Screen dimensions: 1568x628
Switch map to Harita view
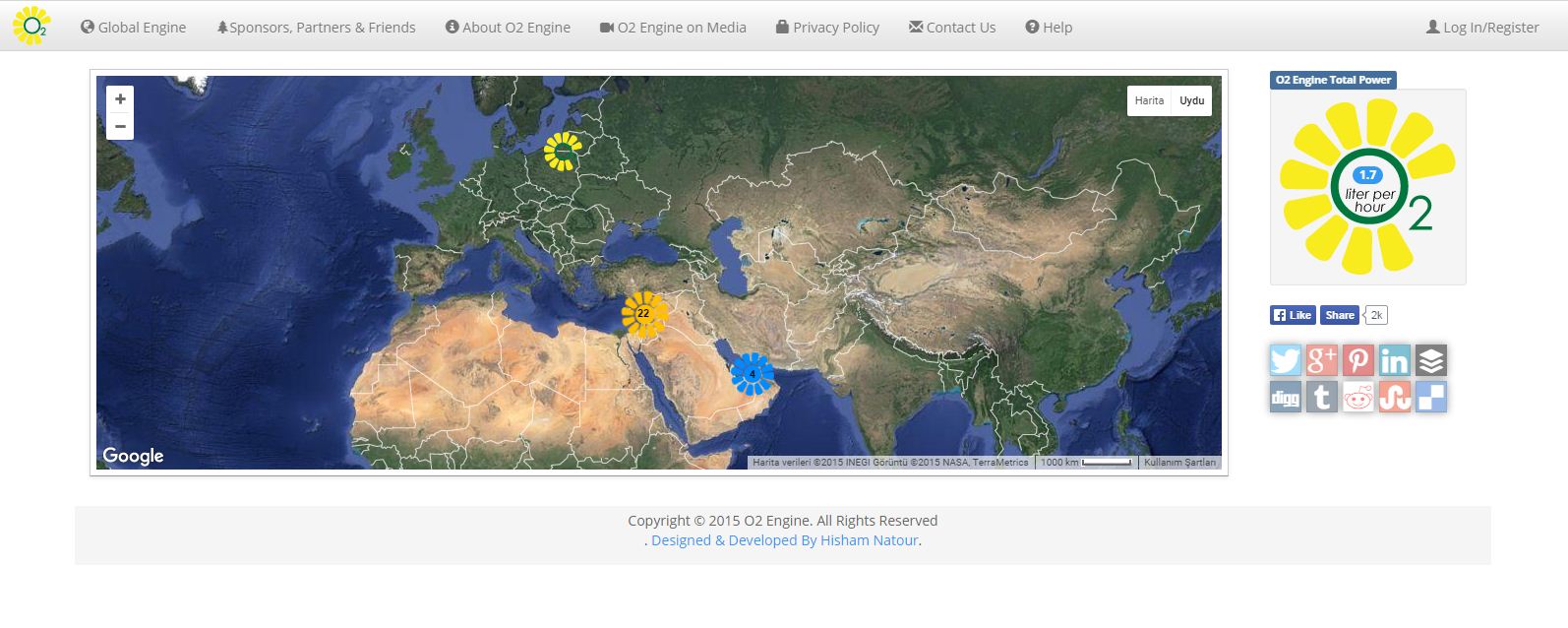coord(1149,100)
